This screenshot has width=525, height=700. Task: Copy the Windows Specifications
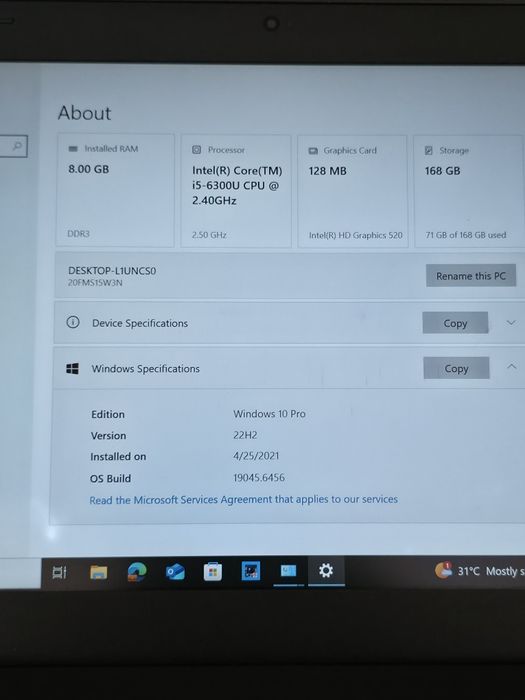tap(456, 368)
